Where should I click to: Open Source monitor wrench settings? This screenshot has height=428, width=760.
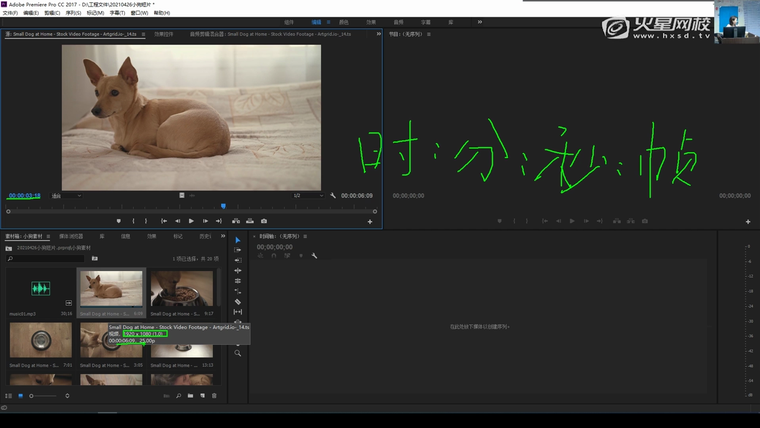pos(333,196)
